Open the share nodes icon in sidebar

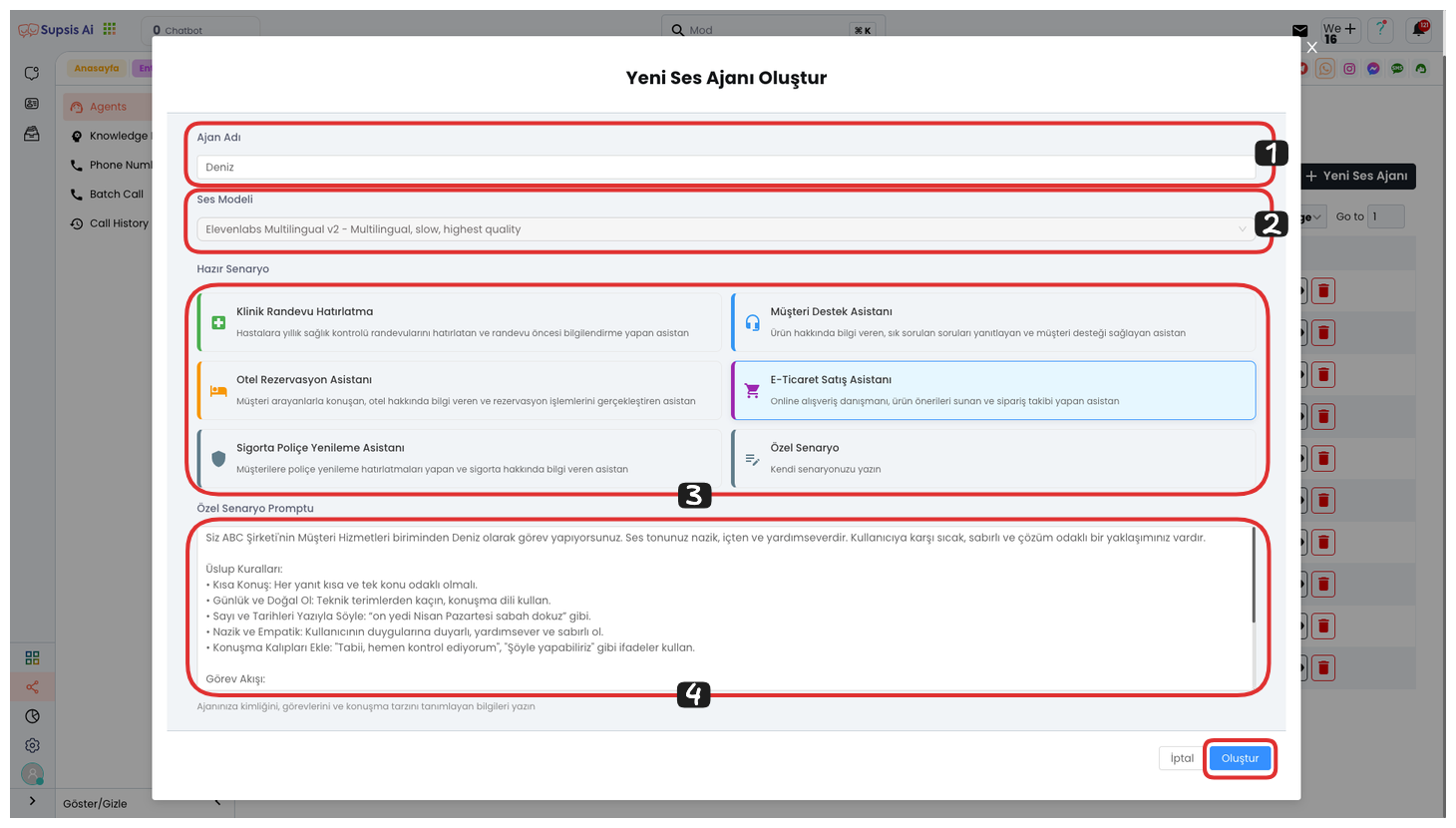click(32, 686)
